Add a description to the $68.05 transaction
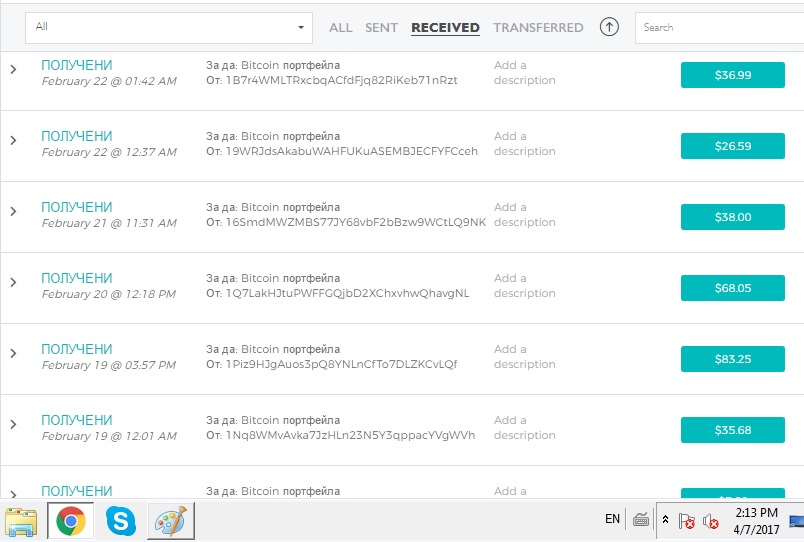804x542 pixels. point(525,286)
